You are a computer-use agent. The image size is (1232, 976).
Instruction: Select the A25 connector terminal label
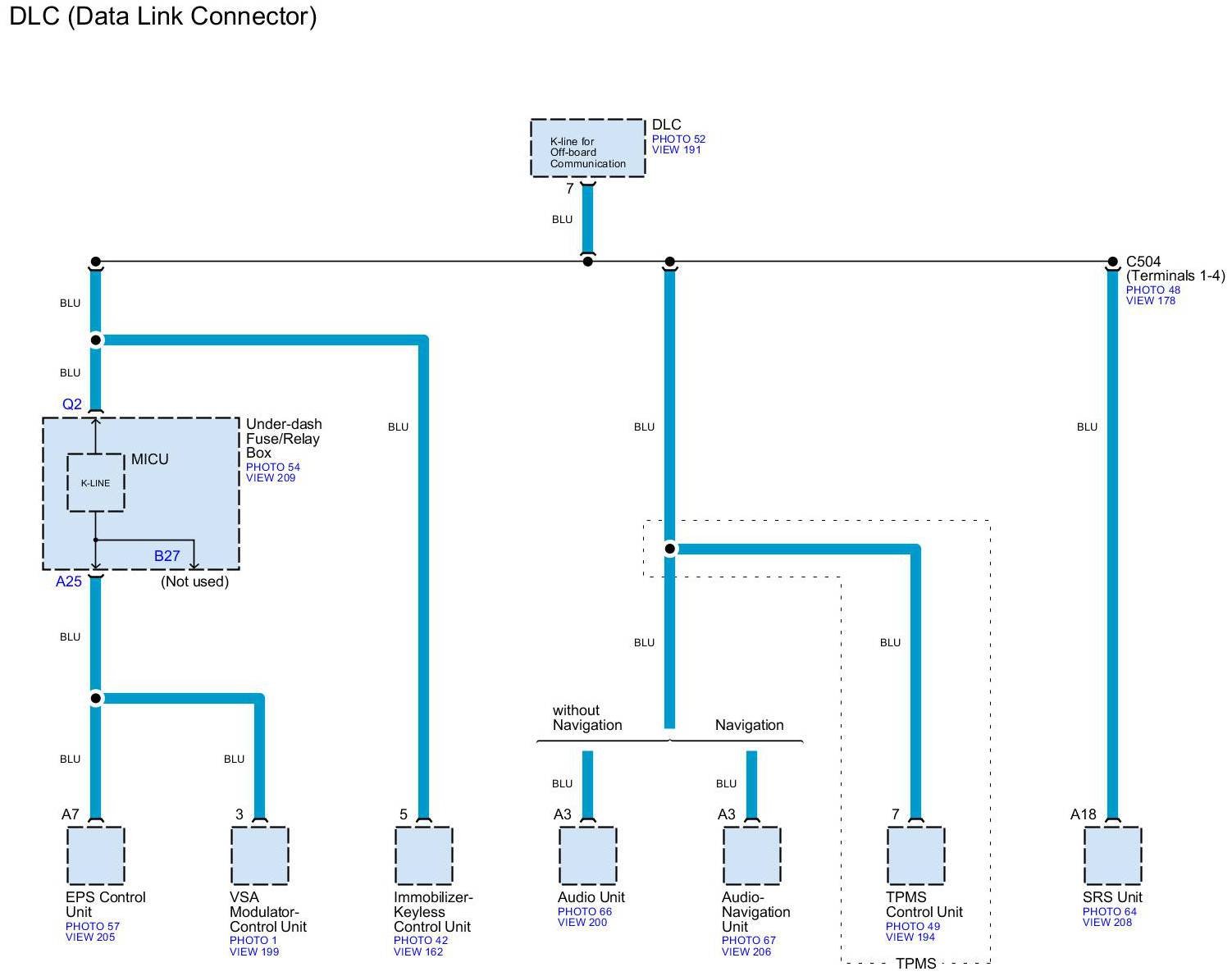(69, 582)
